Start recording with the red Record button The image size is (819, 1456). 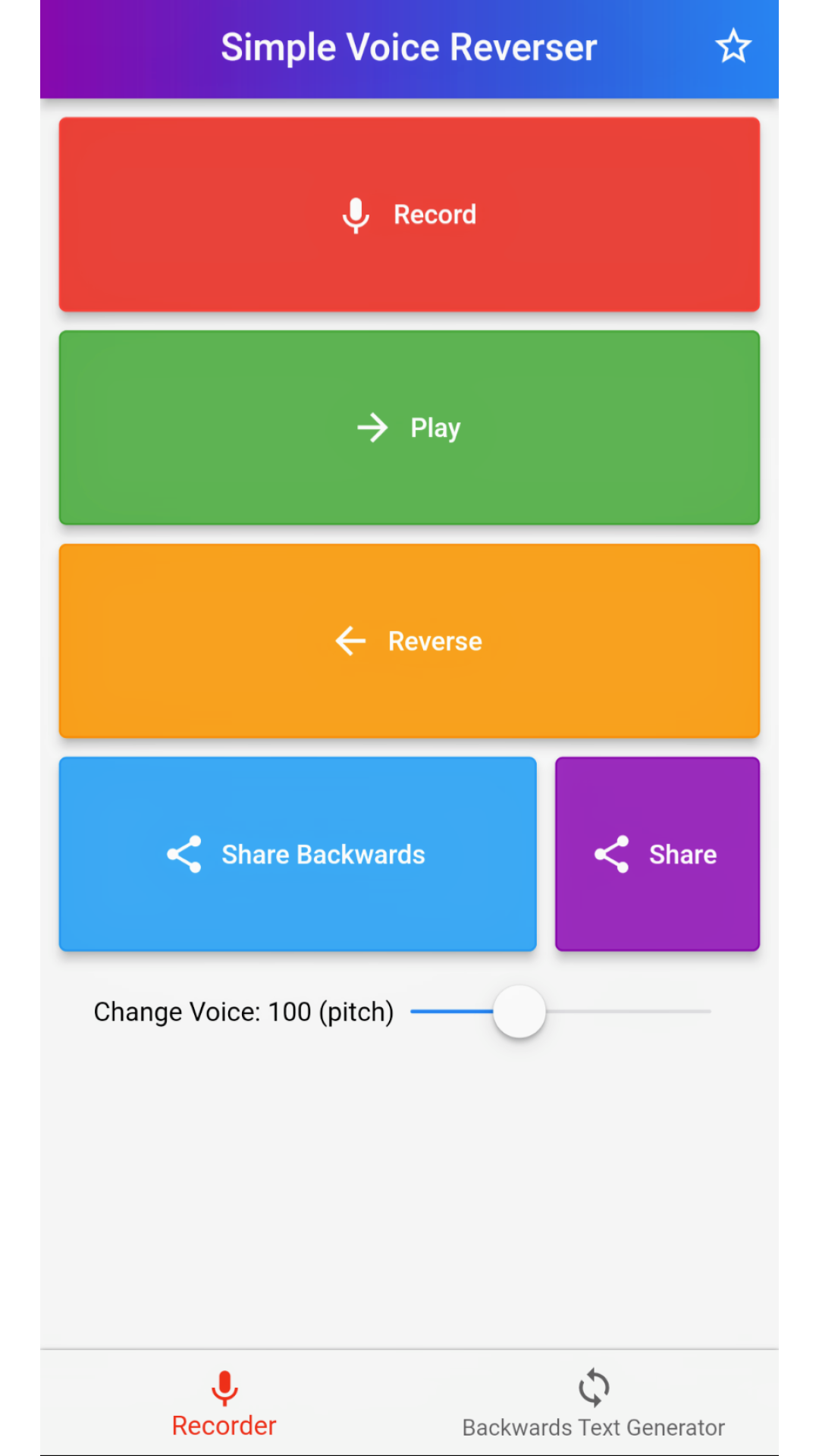pyautogui.click(x=409, y=215)
